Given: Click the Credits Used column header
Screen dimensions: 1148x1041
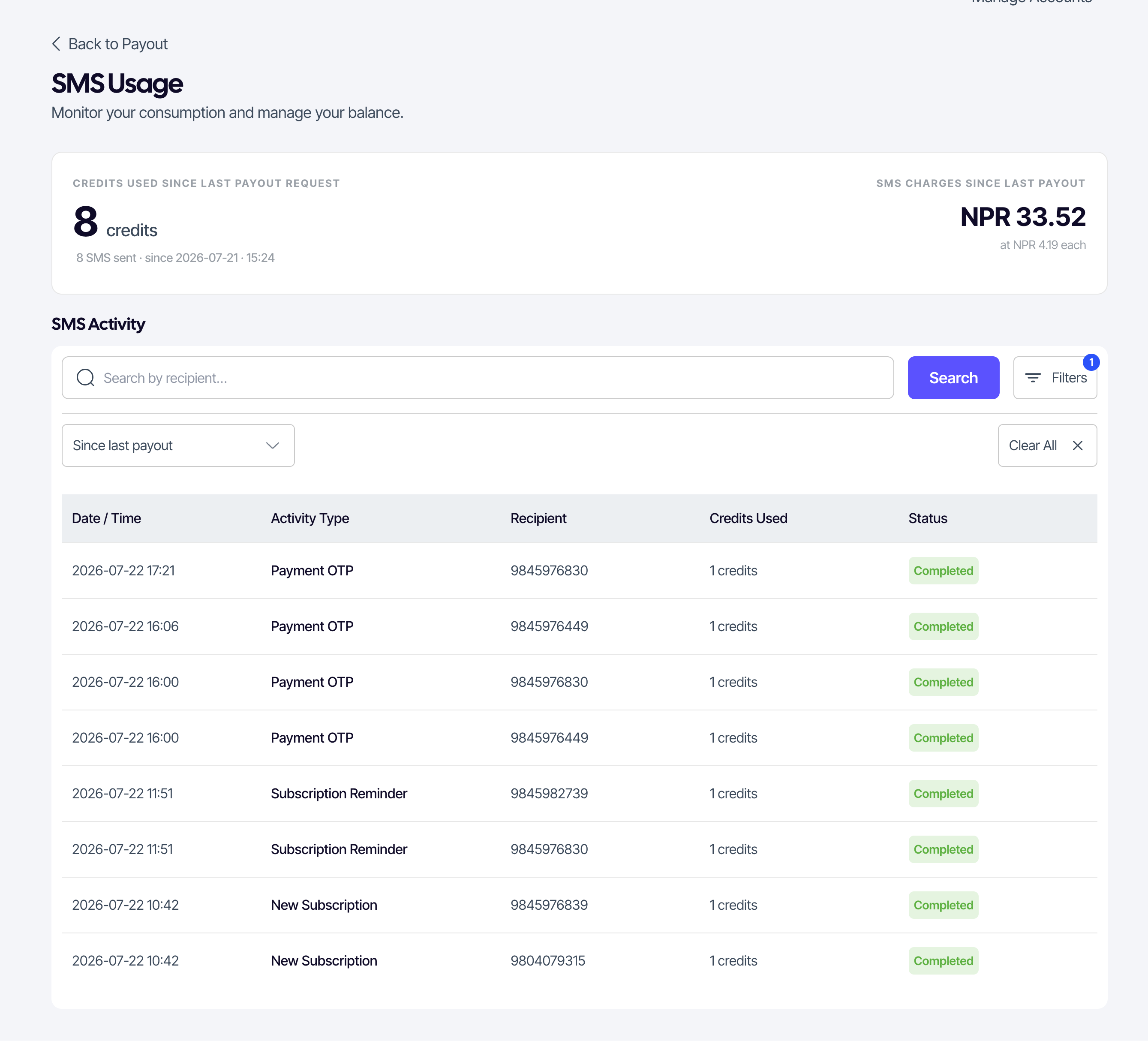Looking at the screenshot, I should (x=748, y=518).
